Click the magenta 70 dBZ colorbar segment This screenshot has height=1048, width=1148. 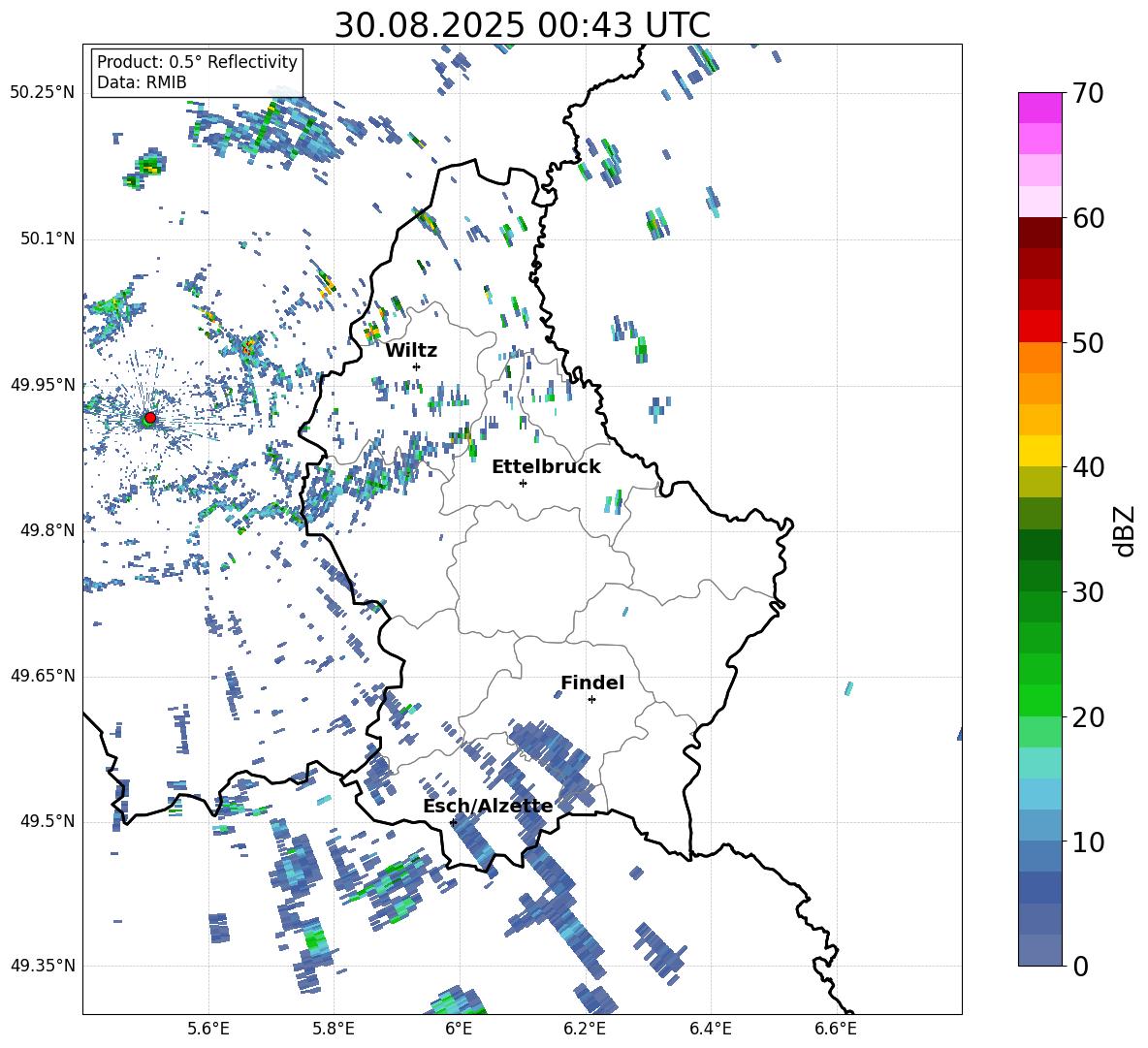point(1039,108)
